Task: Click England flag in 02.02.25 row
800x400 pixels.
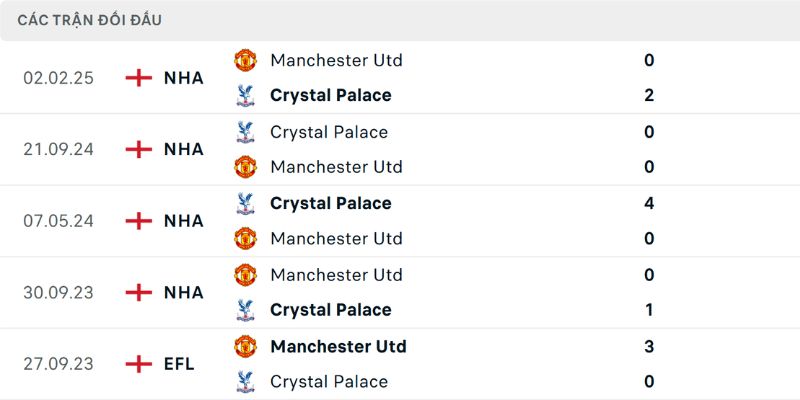Action: coord(138,78)
